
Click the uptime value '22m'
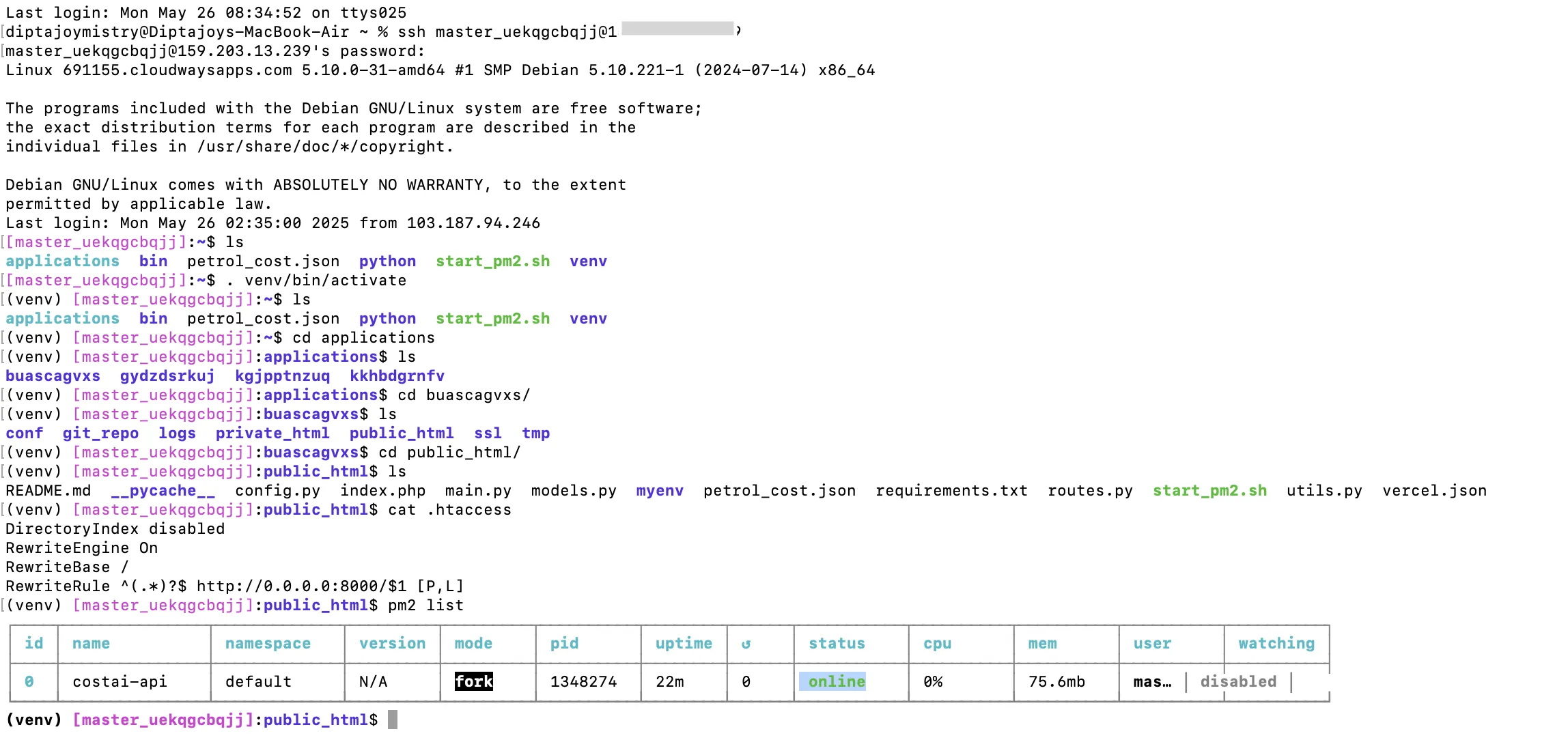pos(670,682)
